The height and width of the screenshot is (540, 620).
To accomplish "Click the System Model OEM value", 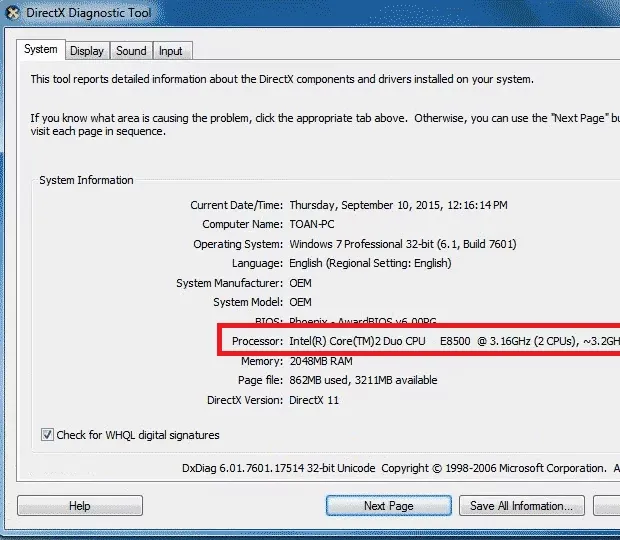I will tap(300, 302).
